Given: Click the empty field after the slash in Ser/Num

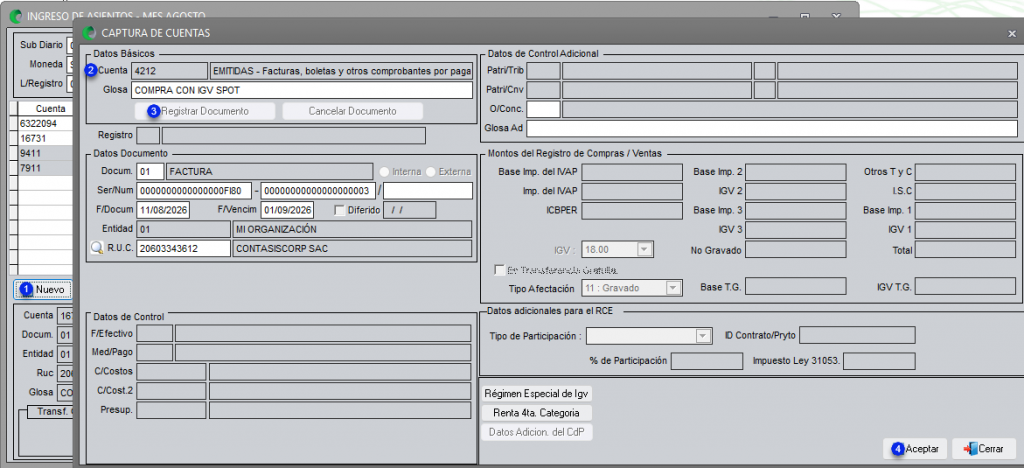Looking at the screenshot, I should pos(428,191).
